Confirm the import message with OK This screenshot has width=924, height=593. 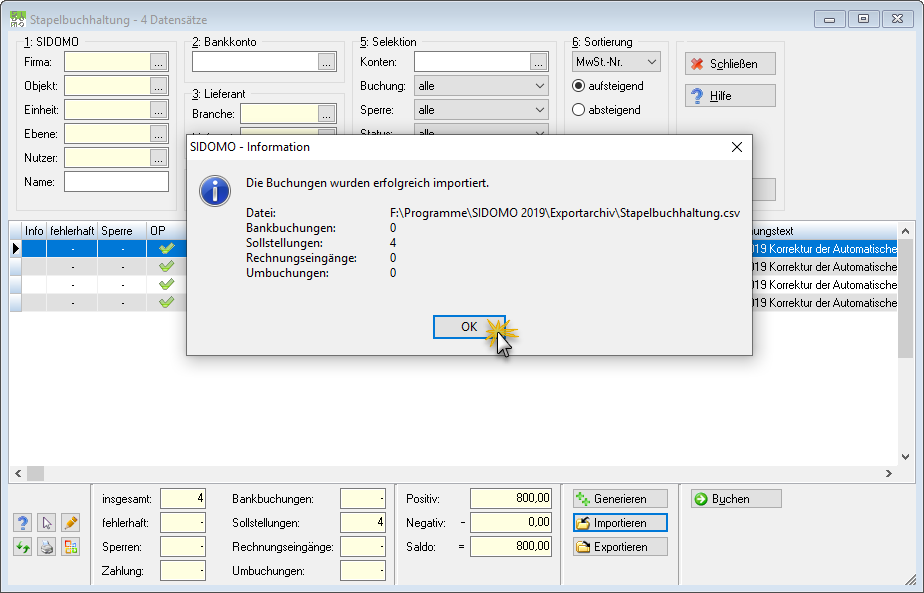click(x=469, y=327)
